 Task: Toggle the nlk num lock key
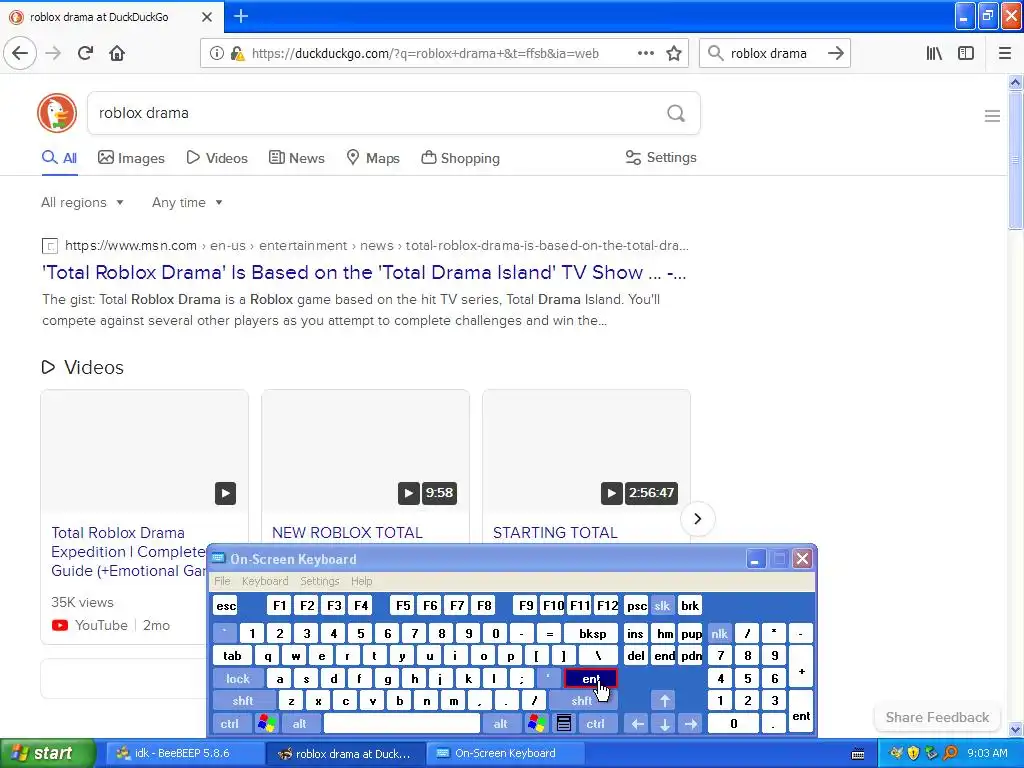(x=719, y=633)
